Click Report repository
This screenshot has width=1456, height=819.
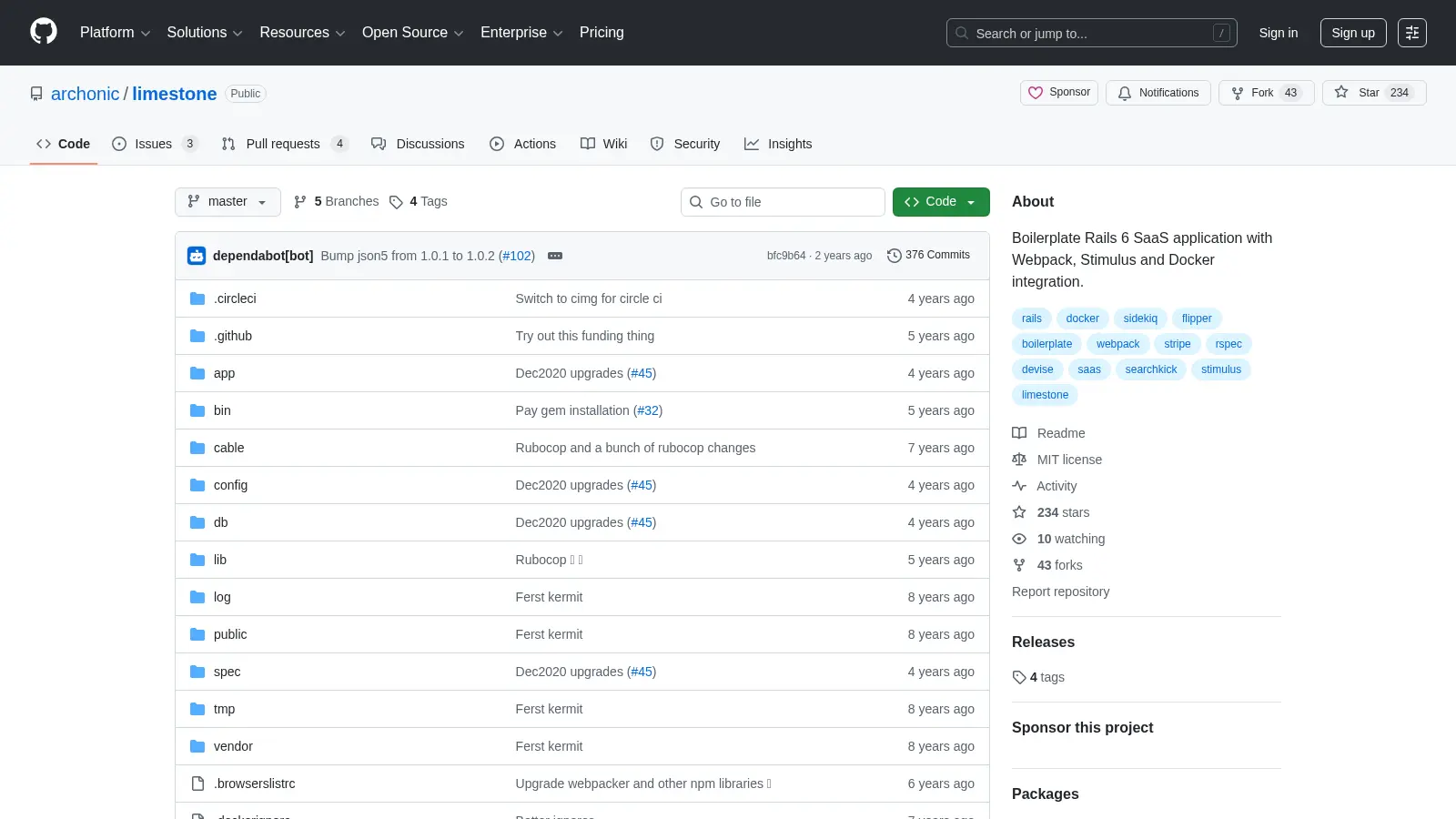coord(1060,591)
